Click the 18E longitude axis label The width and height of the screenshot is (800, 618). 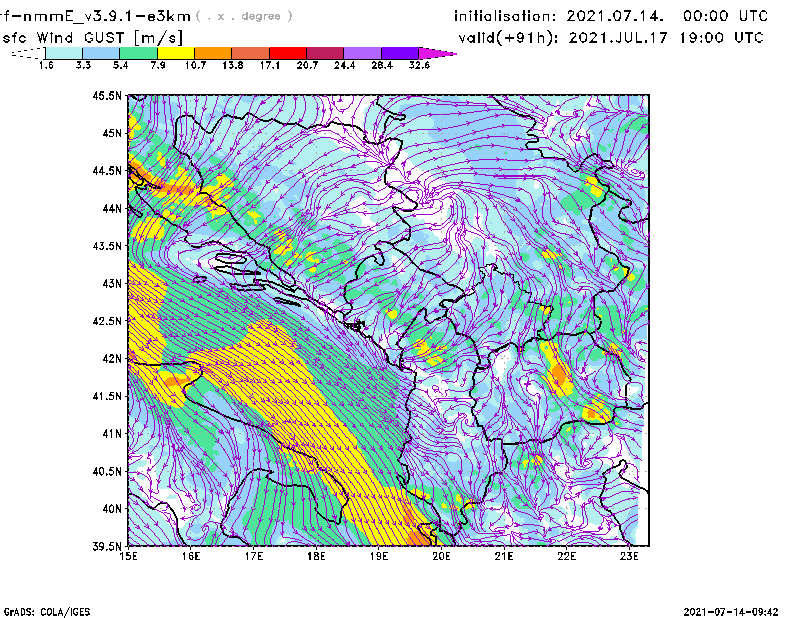[316, 556]
